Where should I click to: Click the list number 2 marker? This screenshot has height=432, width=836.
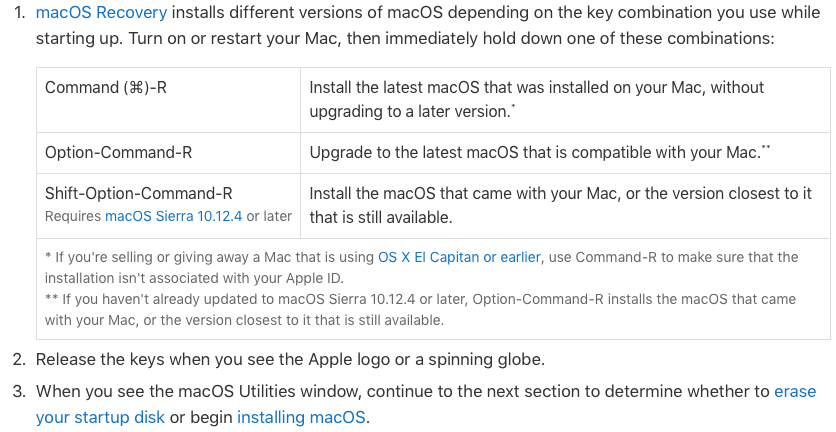click(19, 359)
